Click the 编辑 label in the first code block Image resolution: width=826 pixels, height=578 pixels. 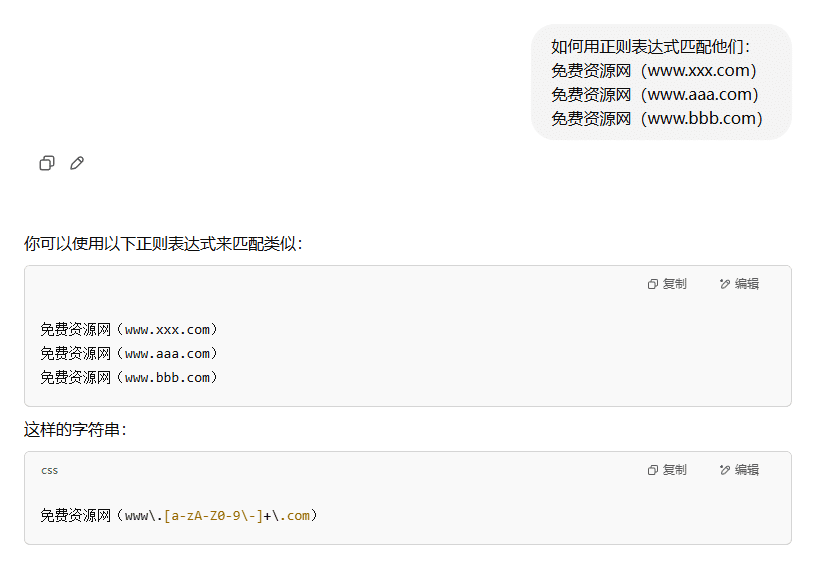click(x=747, y=284)
